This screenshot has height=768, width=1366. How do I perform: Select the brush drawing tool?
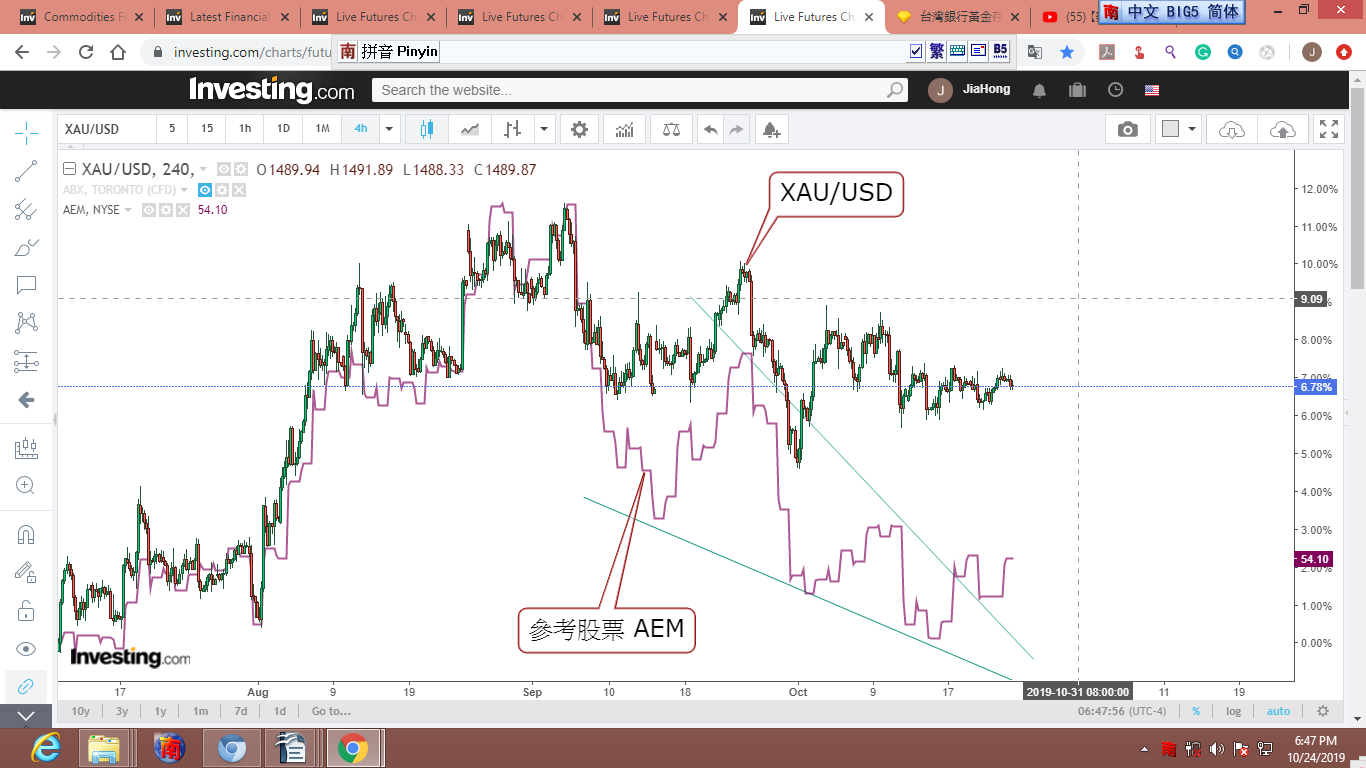26,247
